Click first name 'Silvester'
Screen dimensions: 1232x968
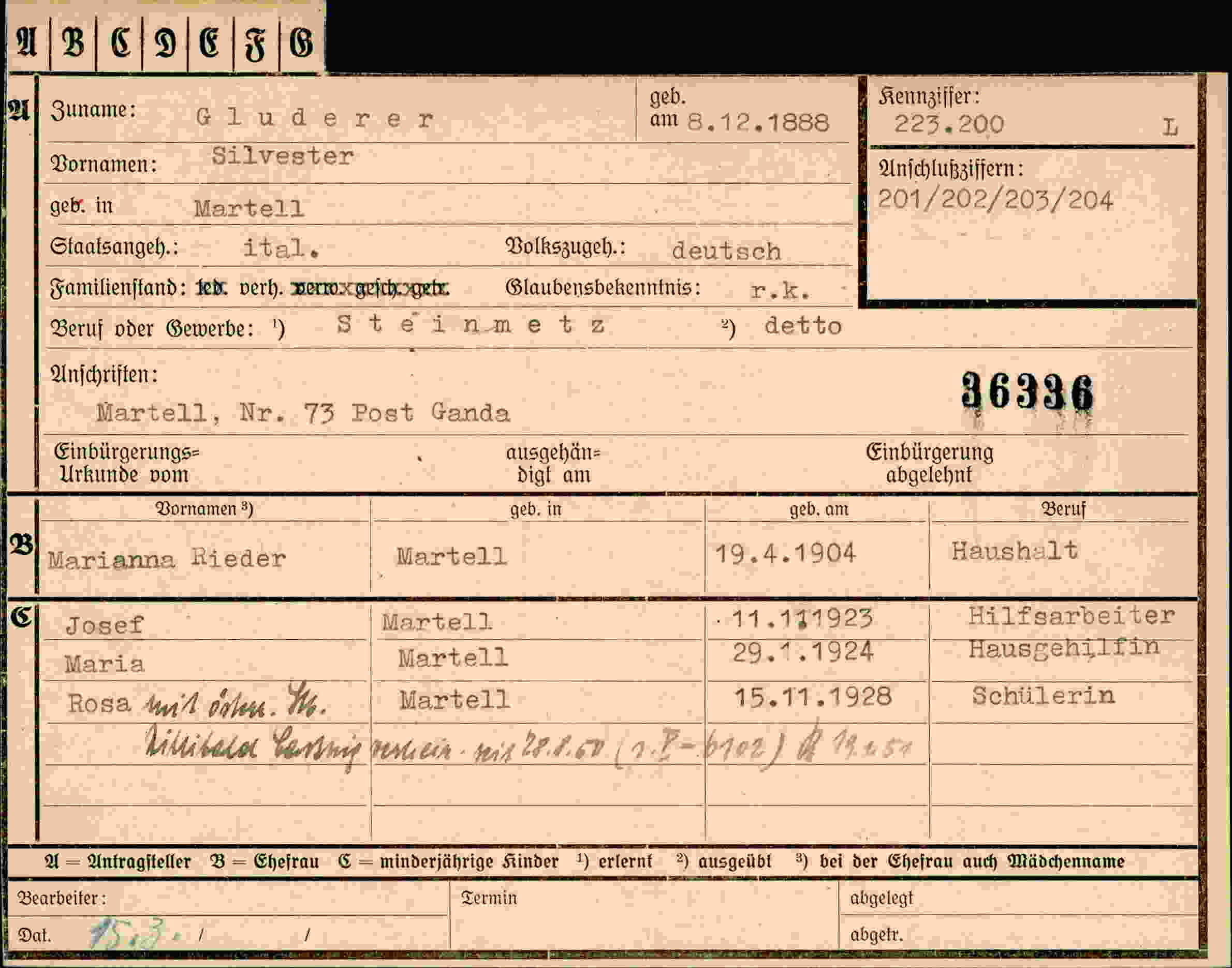pyautogui.click(x=283, y=156)
